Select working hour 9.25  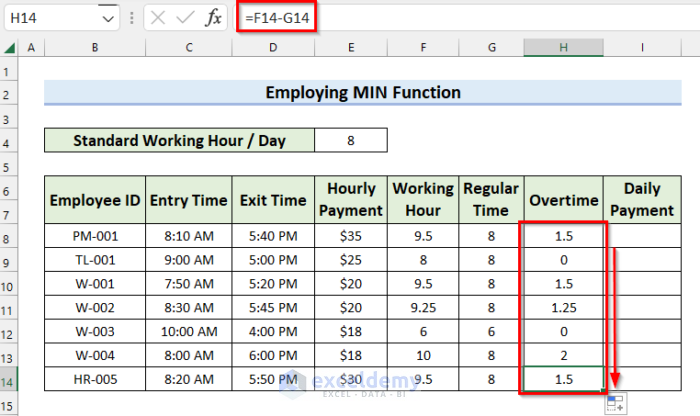[423, 308]
